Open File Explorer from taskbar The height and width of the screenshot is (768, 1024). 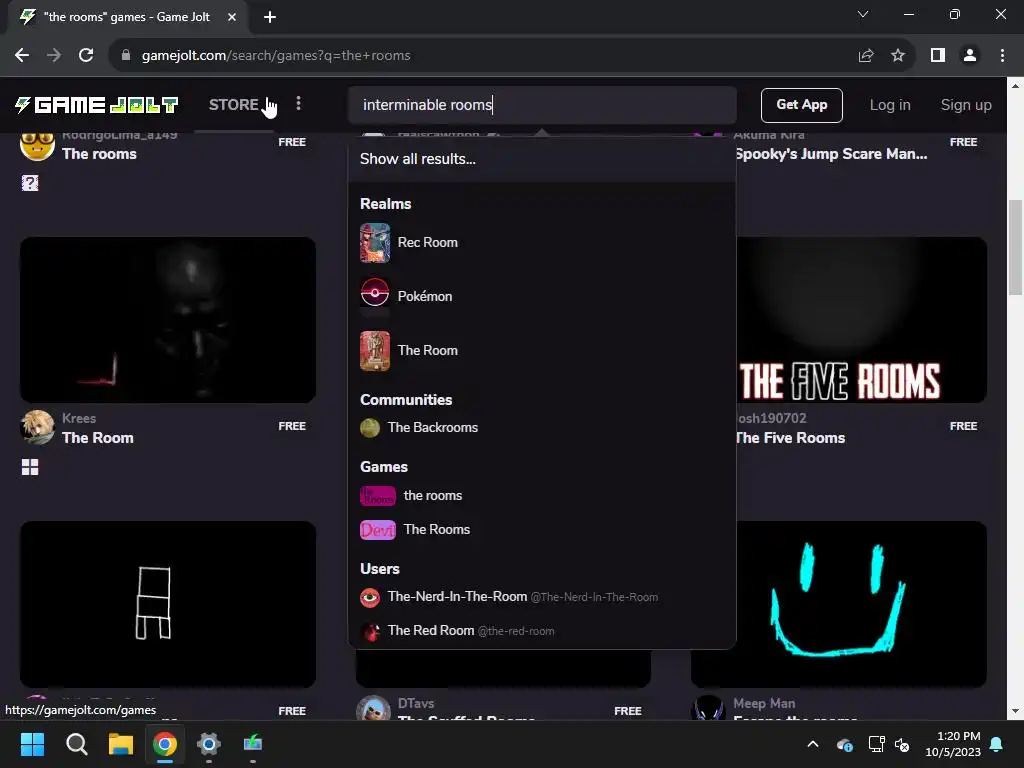click(121, 744)
